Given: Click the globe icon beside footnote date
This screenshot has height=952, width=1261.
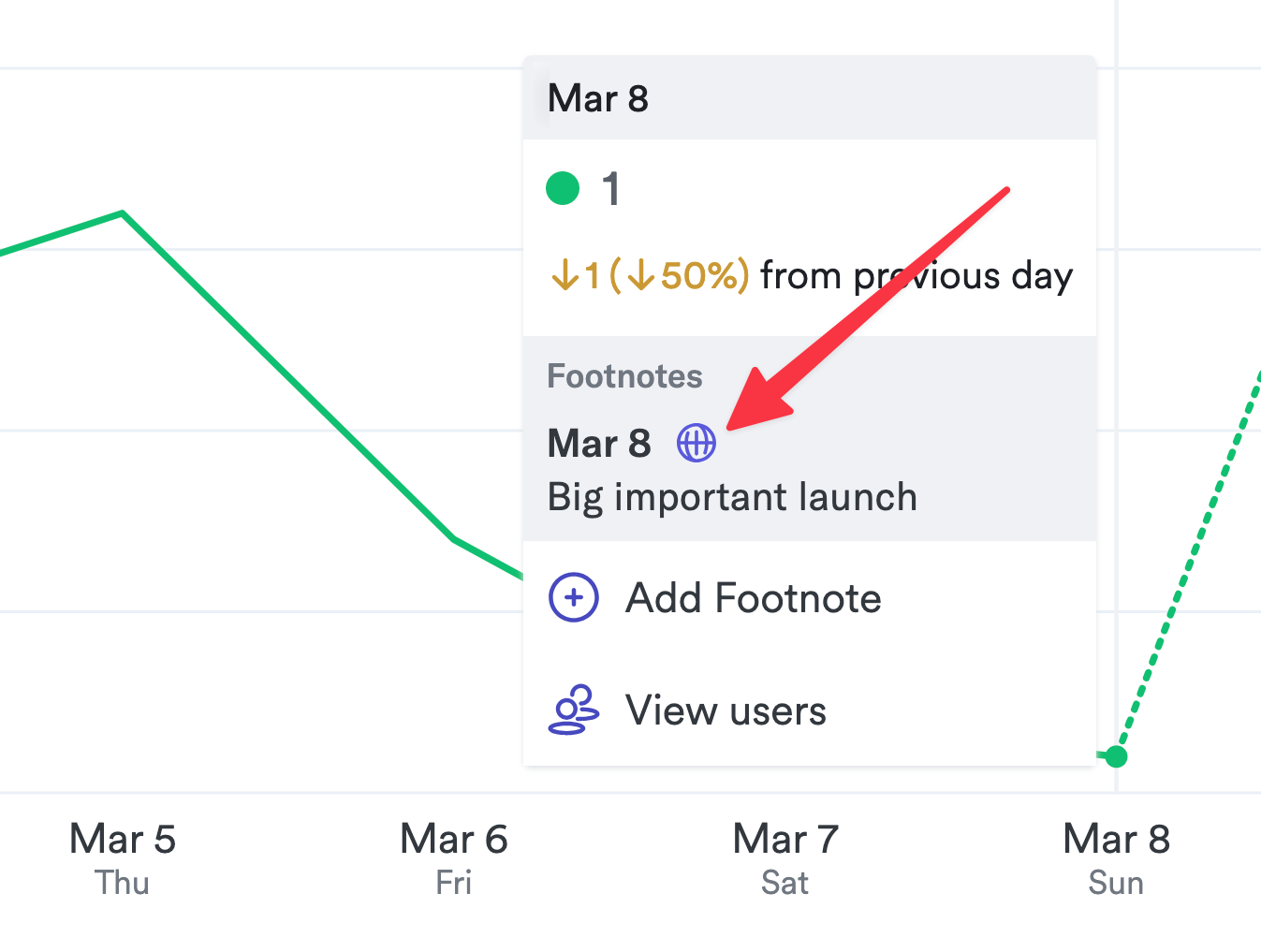Looking at the screenshot, I should tap(696, 443).
